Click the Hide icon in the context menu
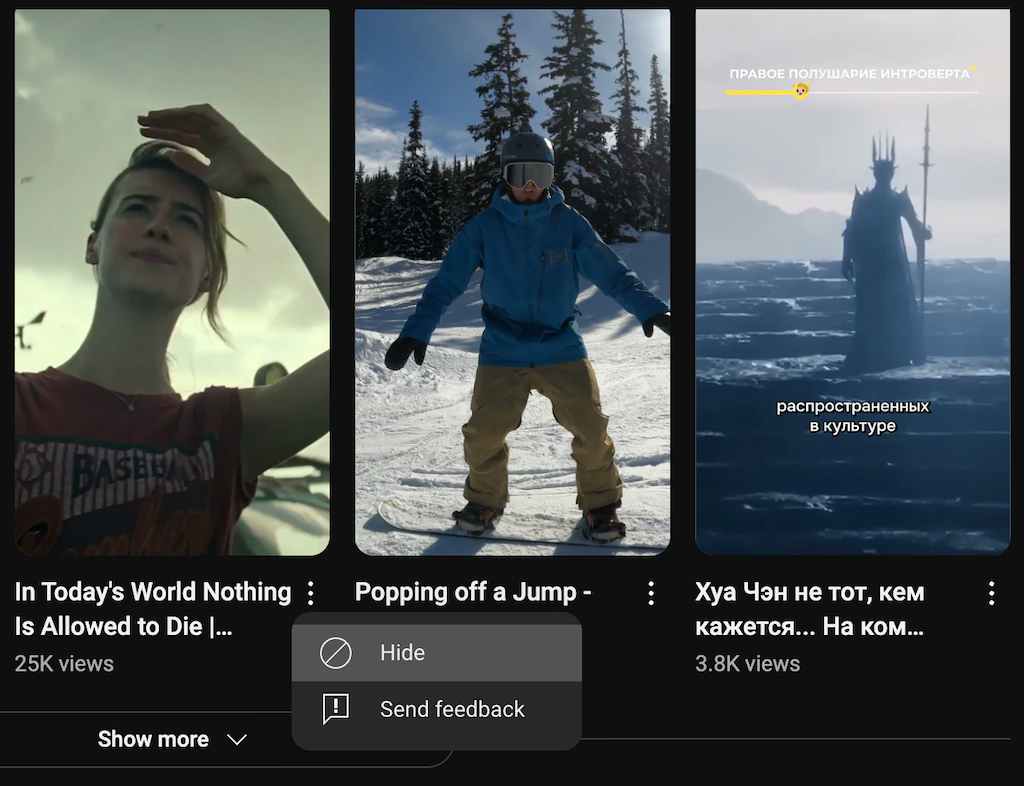The height and width of the screenshot is (786, 1024). 334,653
